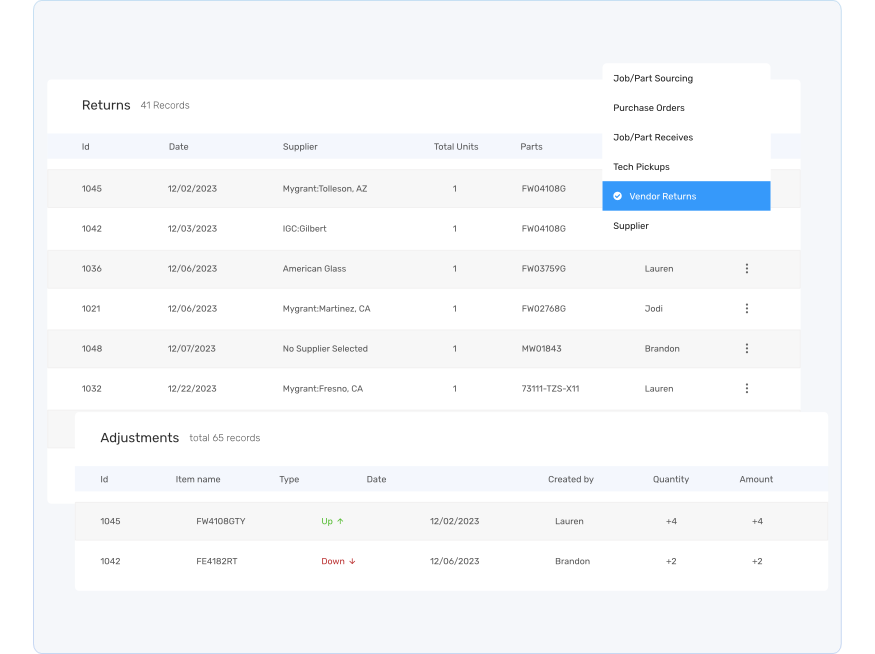Image resolution: width=875 pixels, height=654 pixels.
Task: Choose Supplier in the dropdown list
Action: (x=630, y=226)
